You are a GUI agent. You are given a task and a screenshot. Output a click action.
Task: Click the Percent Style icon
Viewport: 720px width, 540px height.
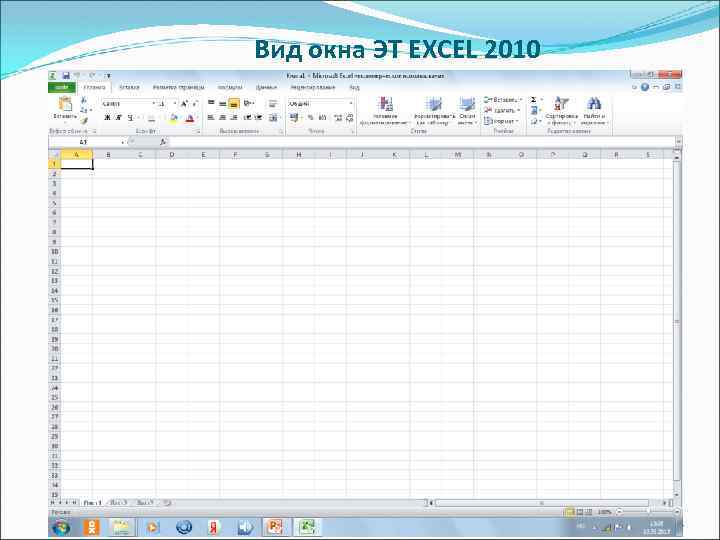point(310,118)
